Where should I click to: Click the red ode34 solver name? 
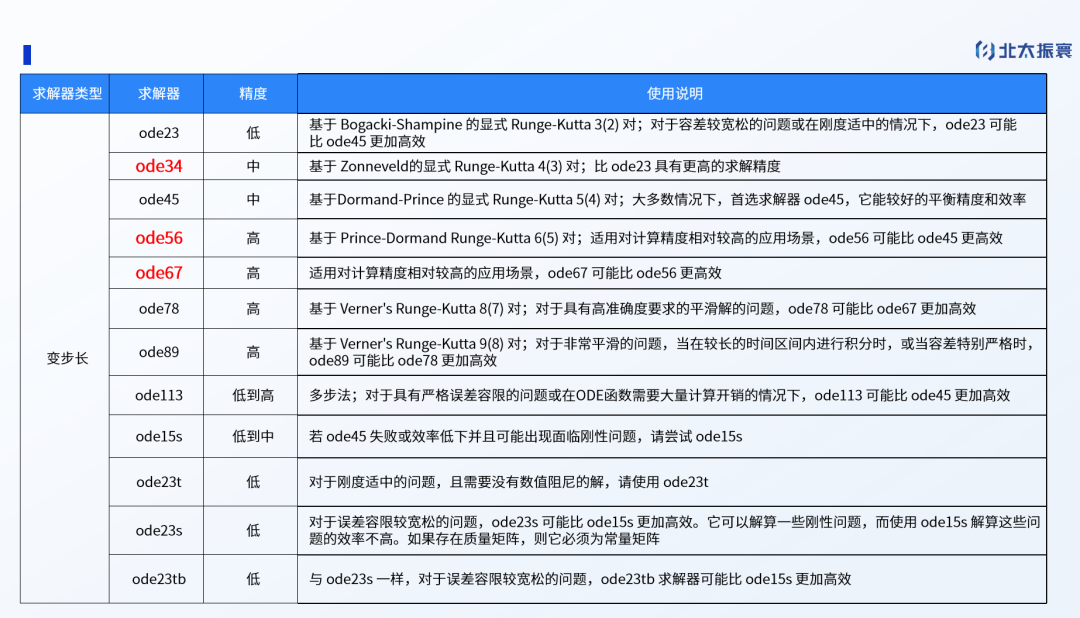click(x=159, y=166)
